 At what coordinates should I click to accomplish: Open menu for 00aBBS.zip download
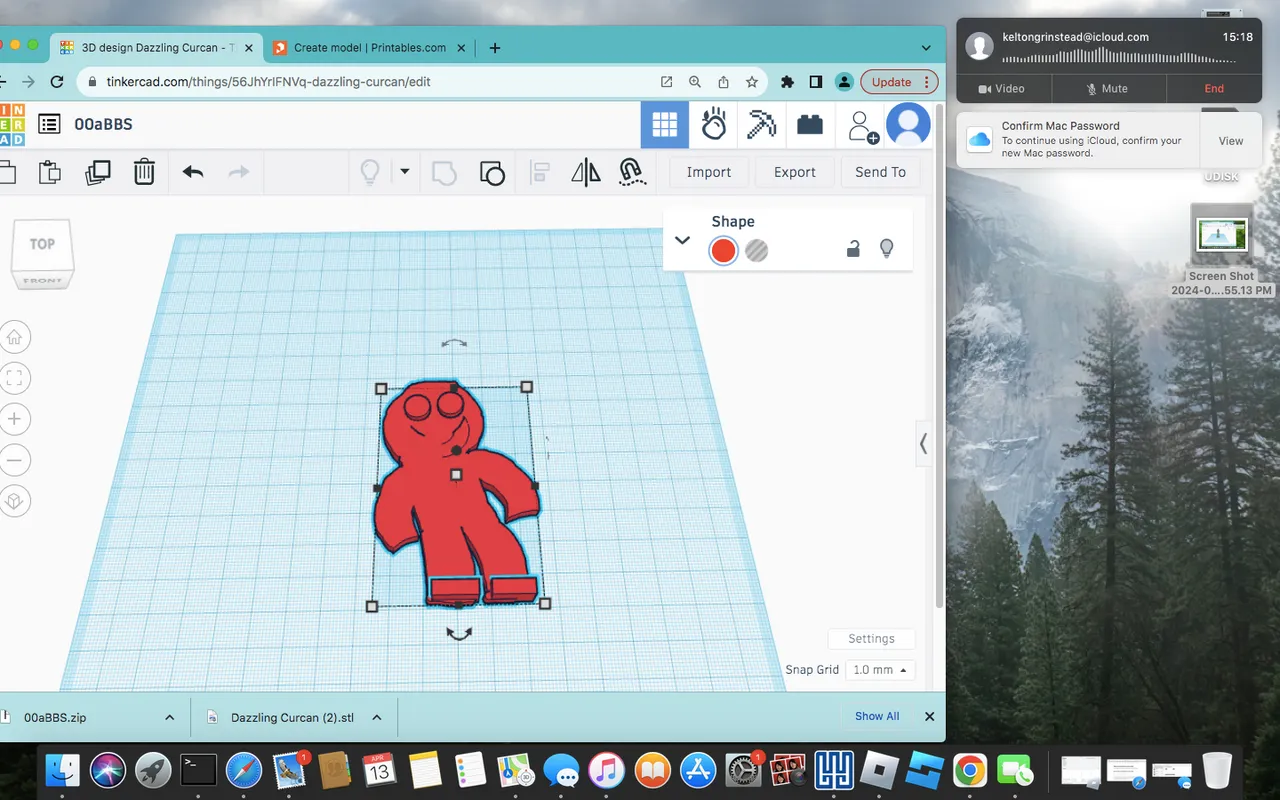click(x=169, y=717)
